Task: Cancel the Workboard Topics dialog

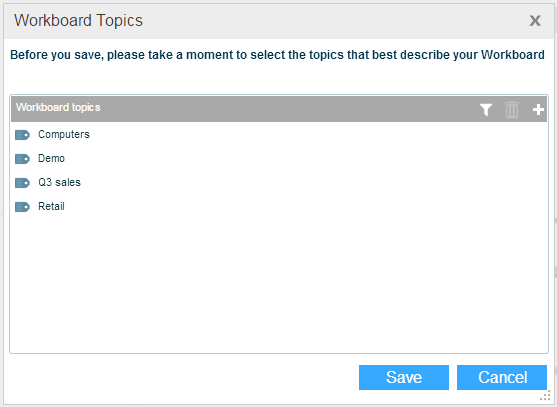Action: point(502,377)
